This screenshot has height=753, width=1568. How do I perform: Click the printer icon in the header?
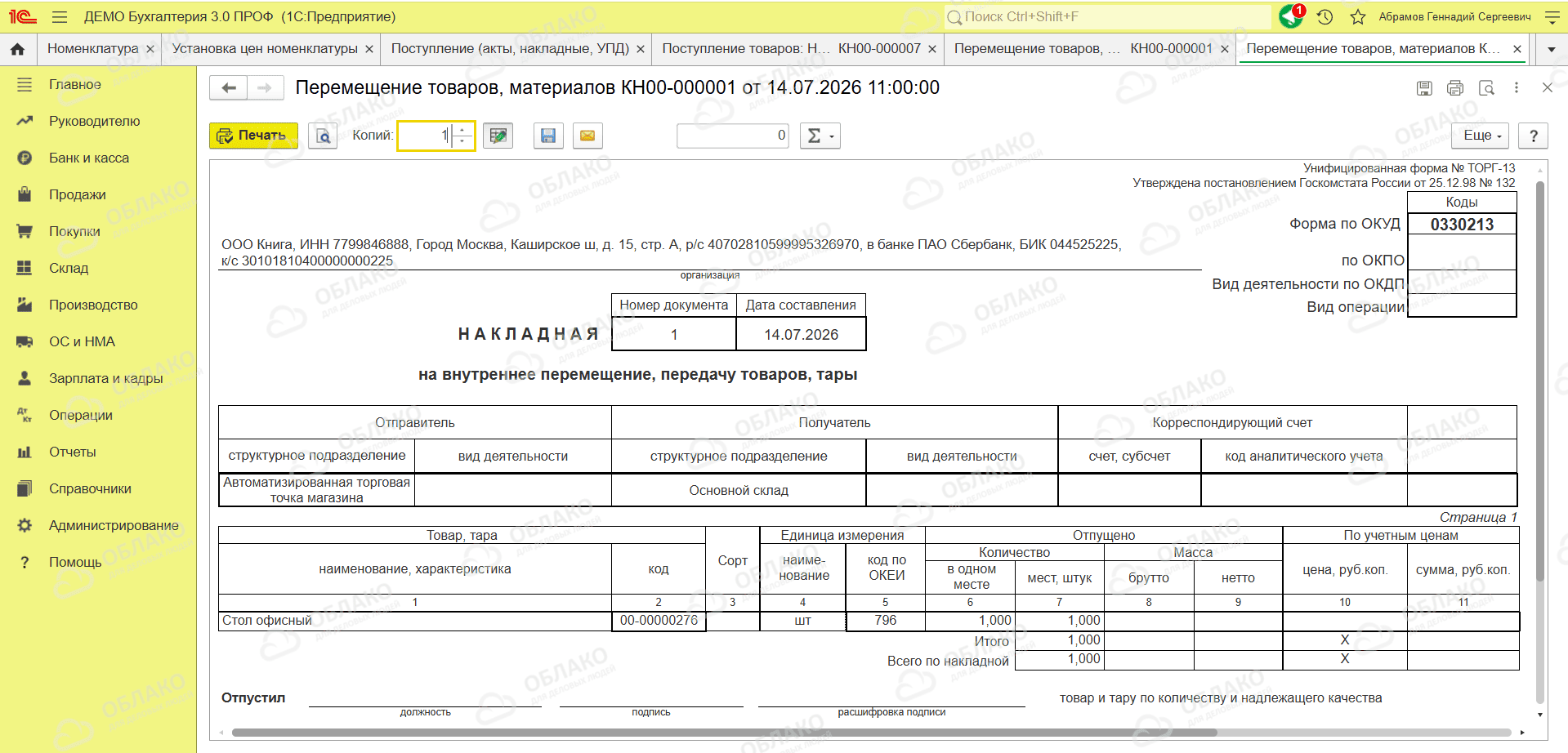(x=1455, y=87)
